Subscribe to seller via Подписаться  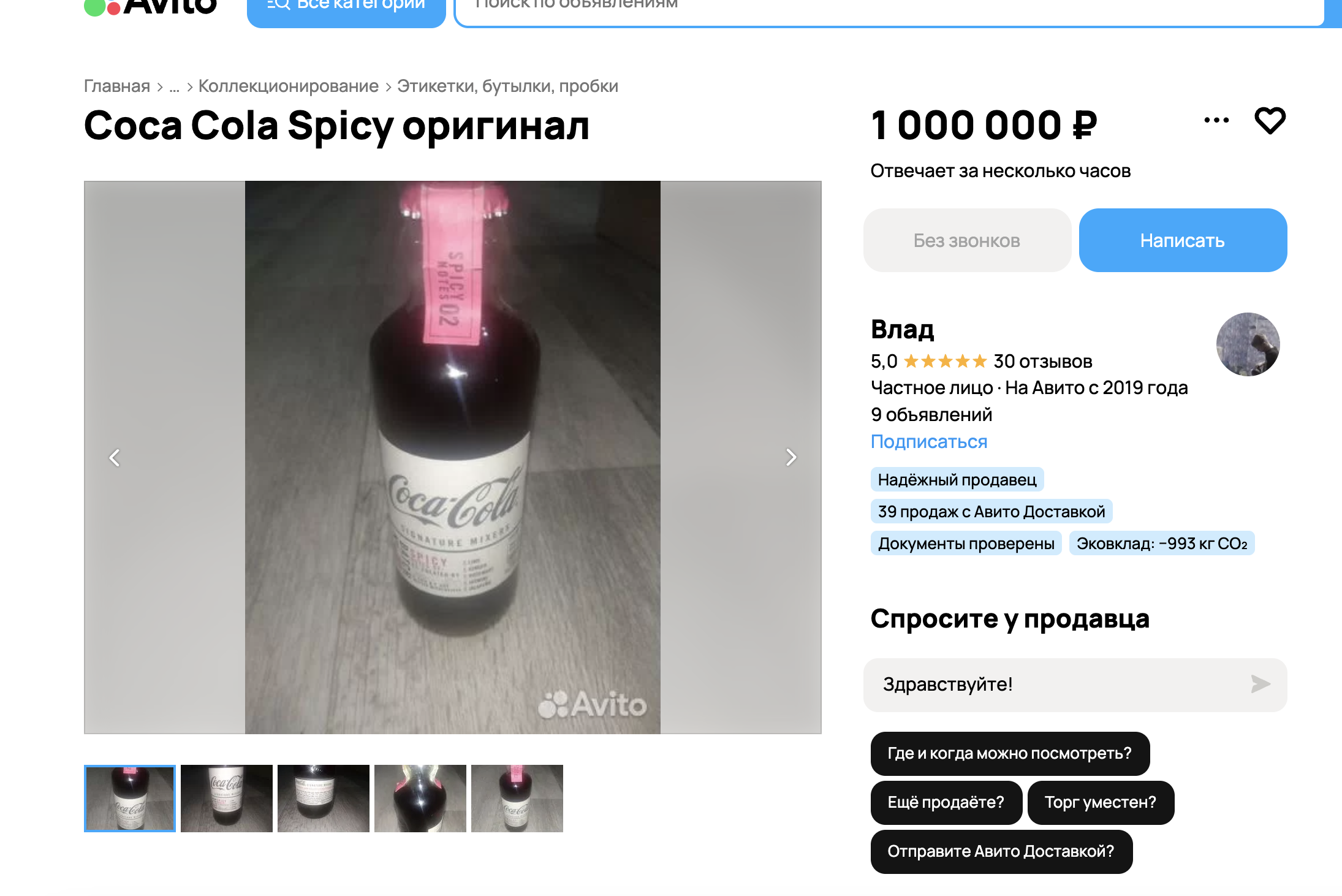[x=929, y=442]
